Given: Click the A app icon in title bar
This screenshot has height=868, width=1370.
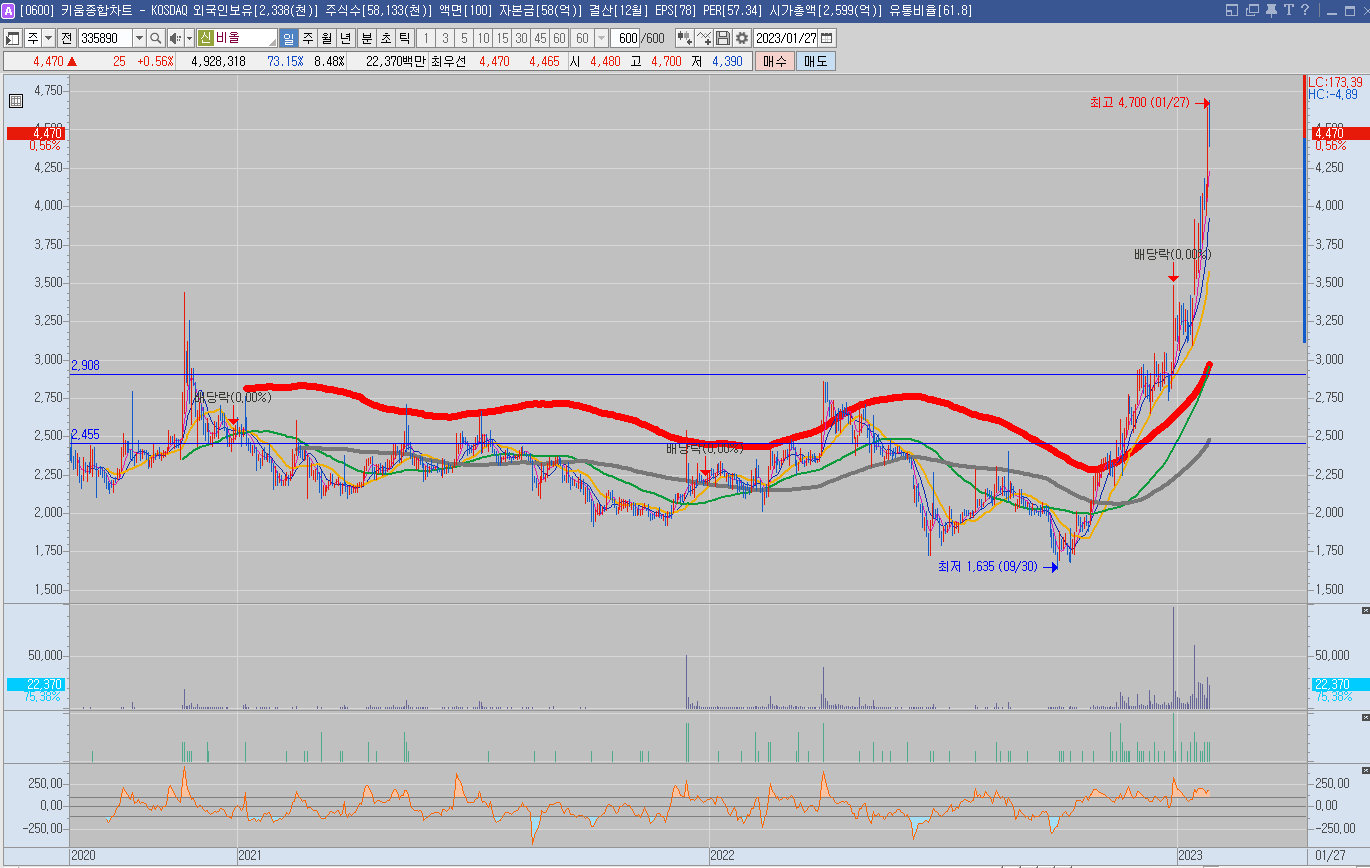Looking at the screenshot, I should (x=9, y=10).
